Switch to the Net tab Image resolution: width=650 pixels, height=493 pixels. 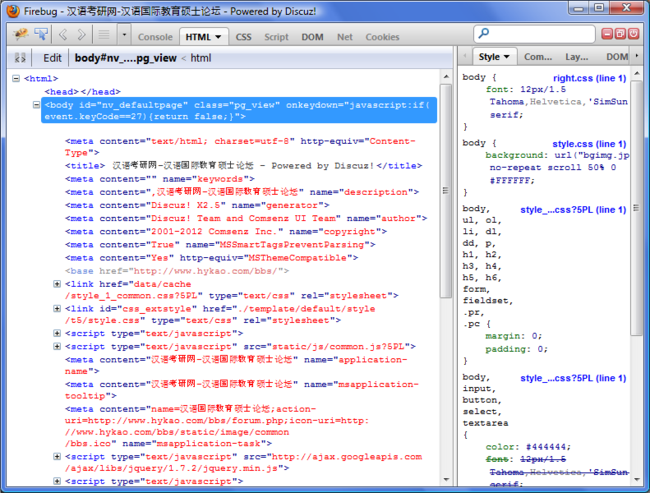click(x=344, y=37)
